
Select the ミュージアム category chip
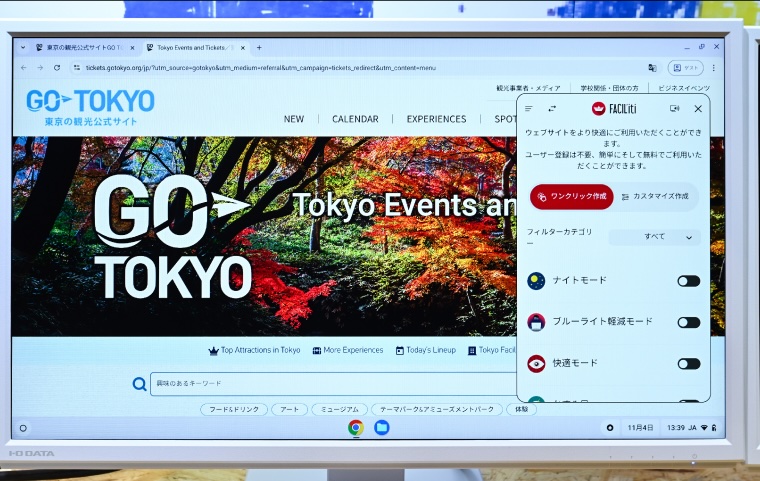pos(340,409)
